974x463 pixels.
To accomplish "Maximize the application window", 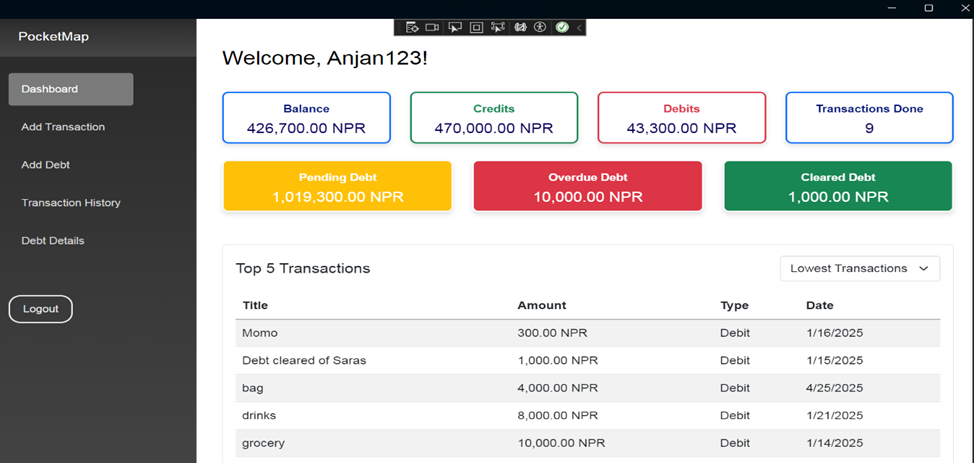I will coord(928,8).
